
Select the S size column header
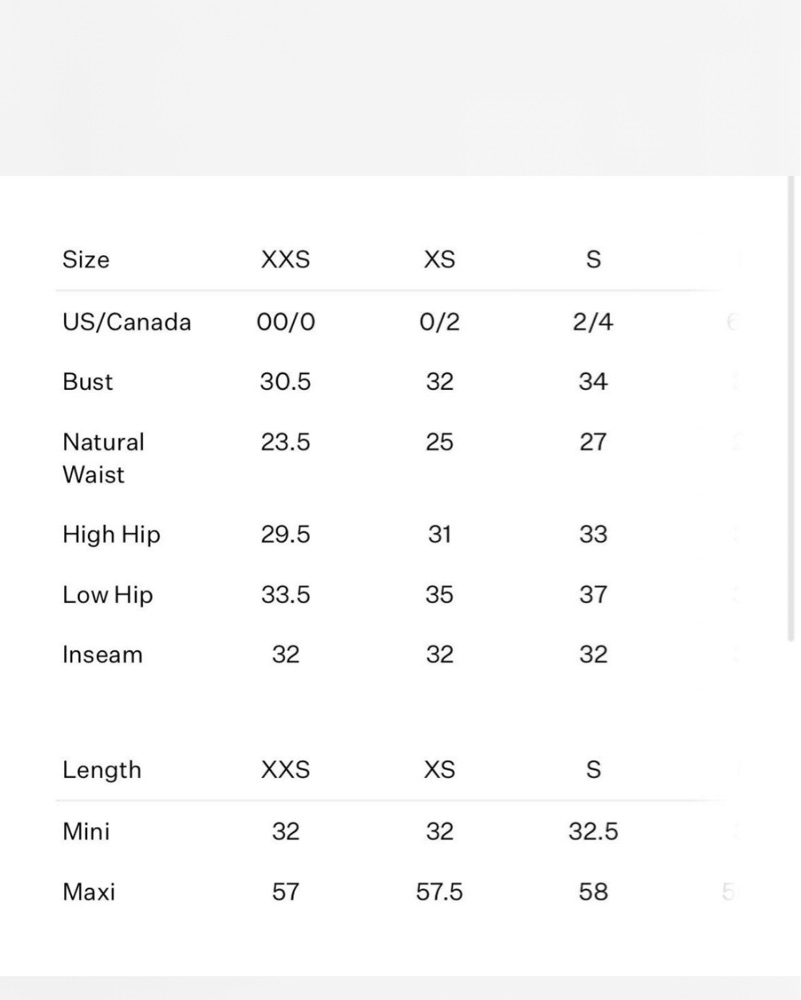tap(593, 260)
